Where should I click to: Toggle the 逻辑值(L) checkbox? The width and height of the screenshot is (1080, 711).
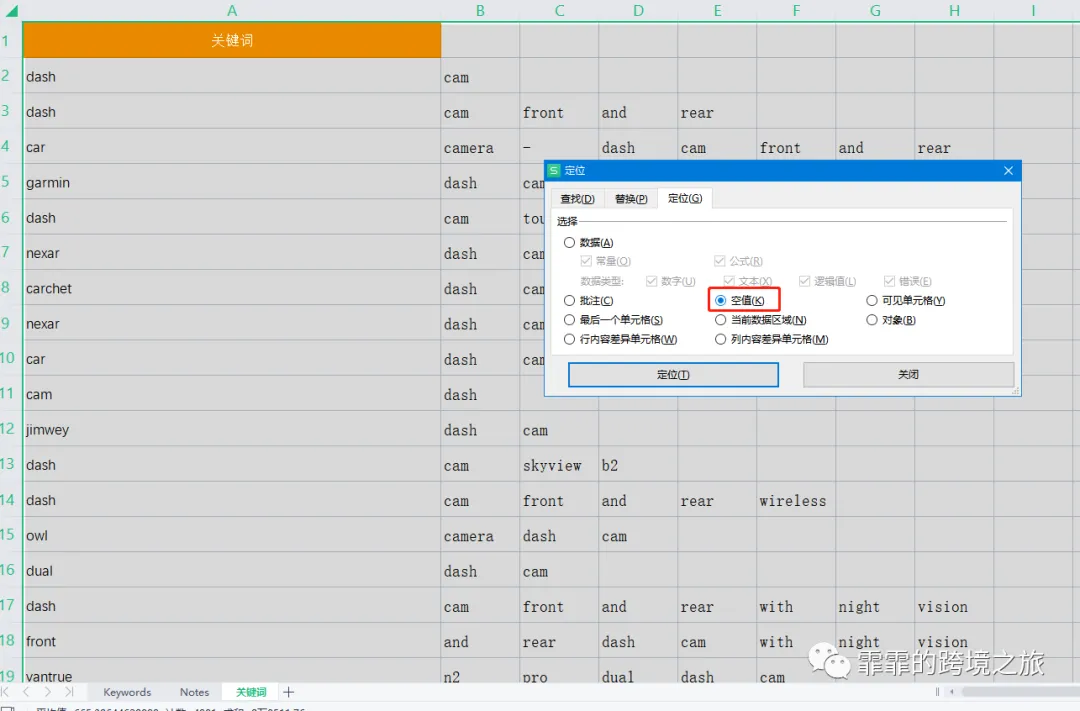click(804, 280)
